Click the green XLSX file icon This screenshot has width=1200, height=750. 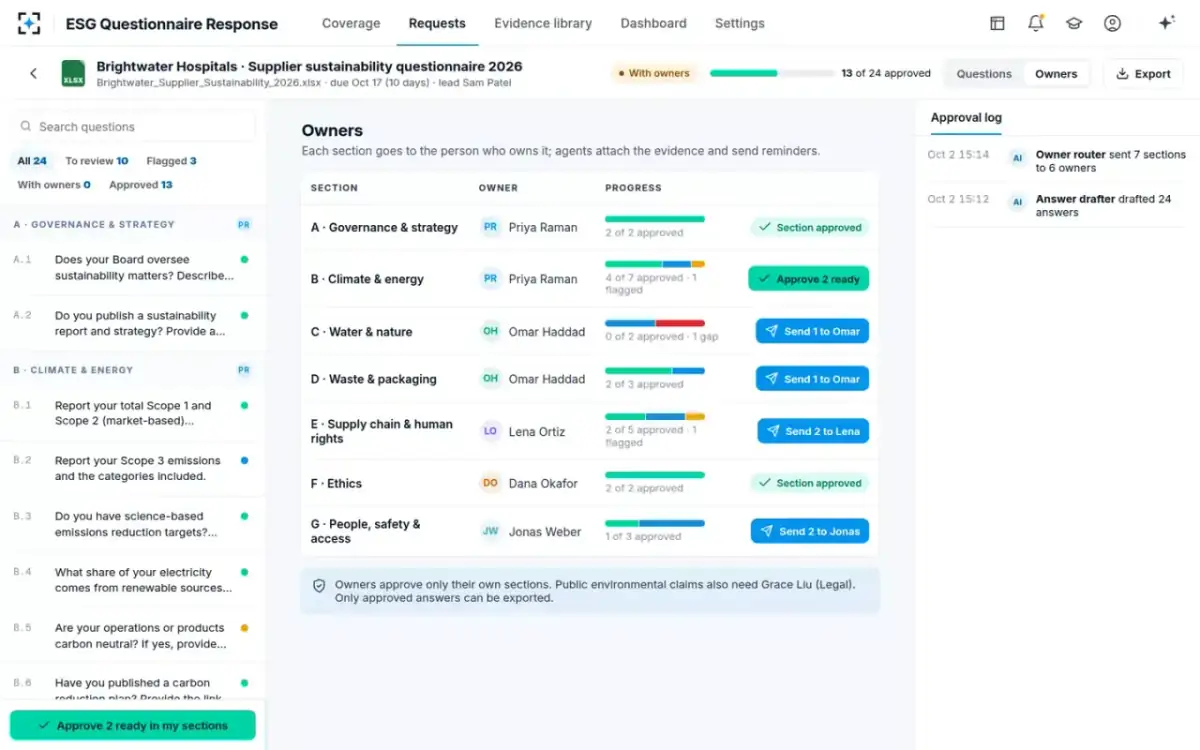pos(73,74)
